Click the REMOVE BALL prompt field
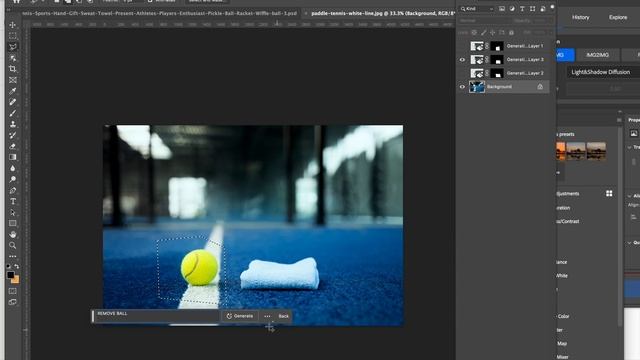 (x=156, y=316)
